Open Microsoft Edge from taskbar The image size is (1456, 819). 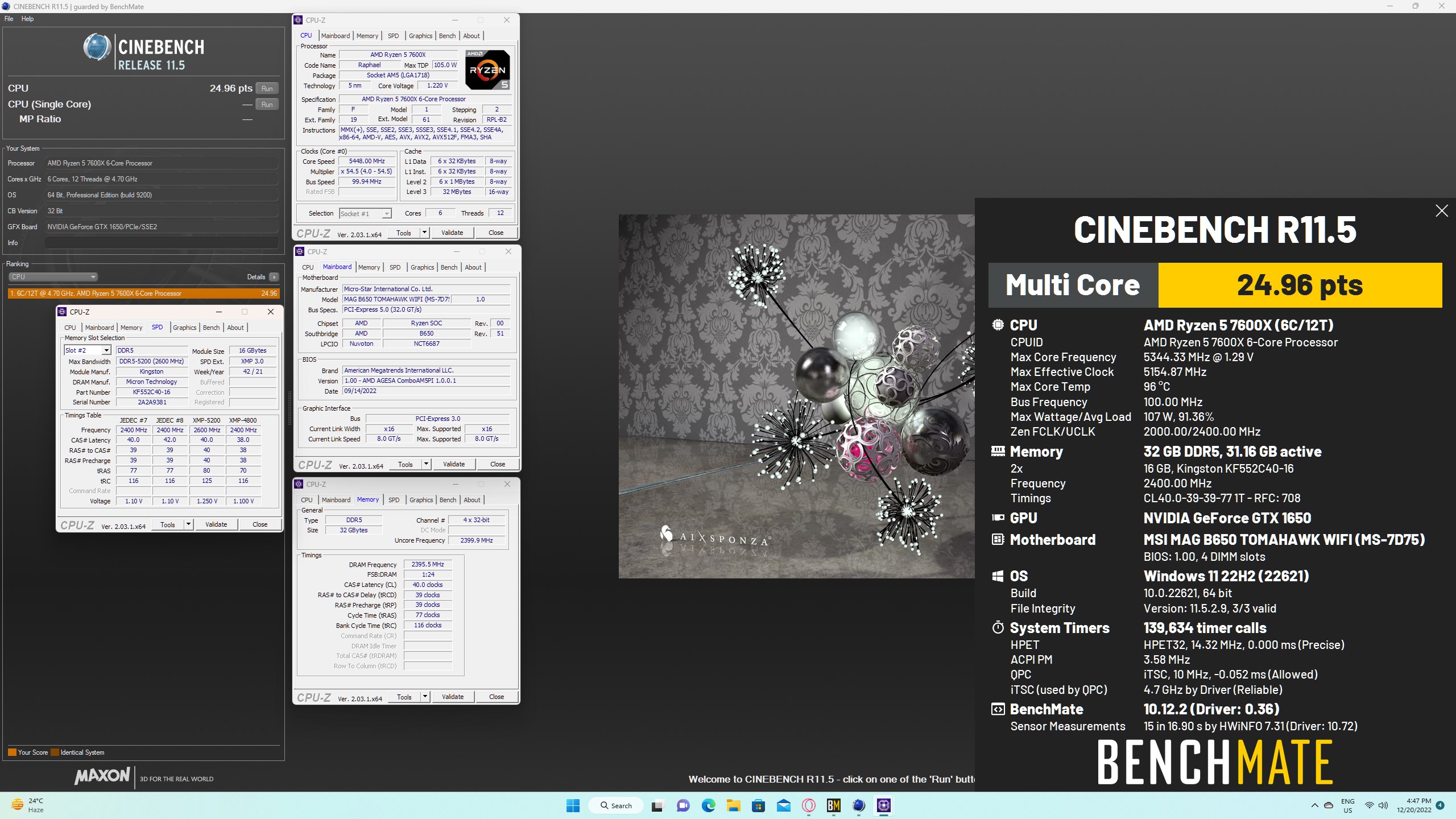[x=709, y=805]
